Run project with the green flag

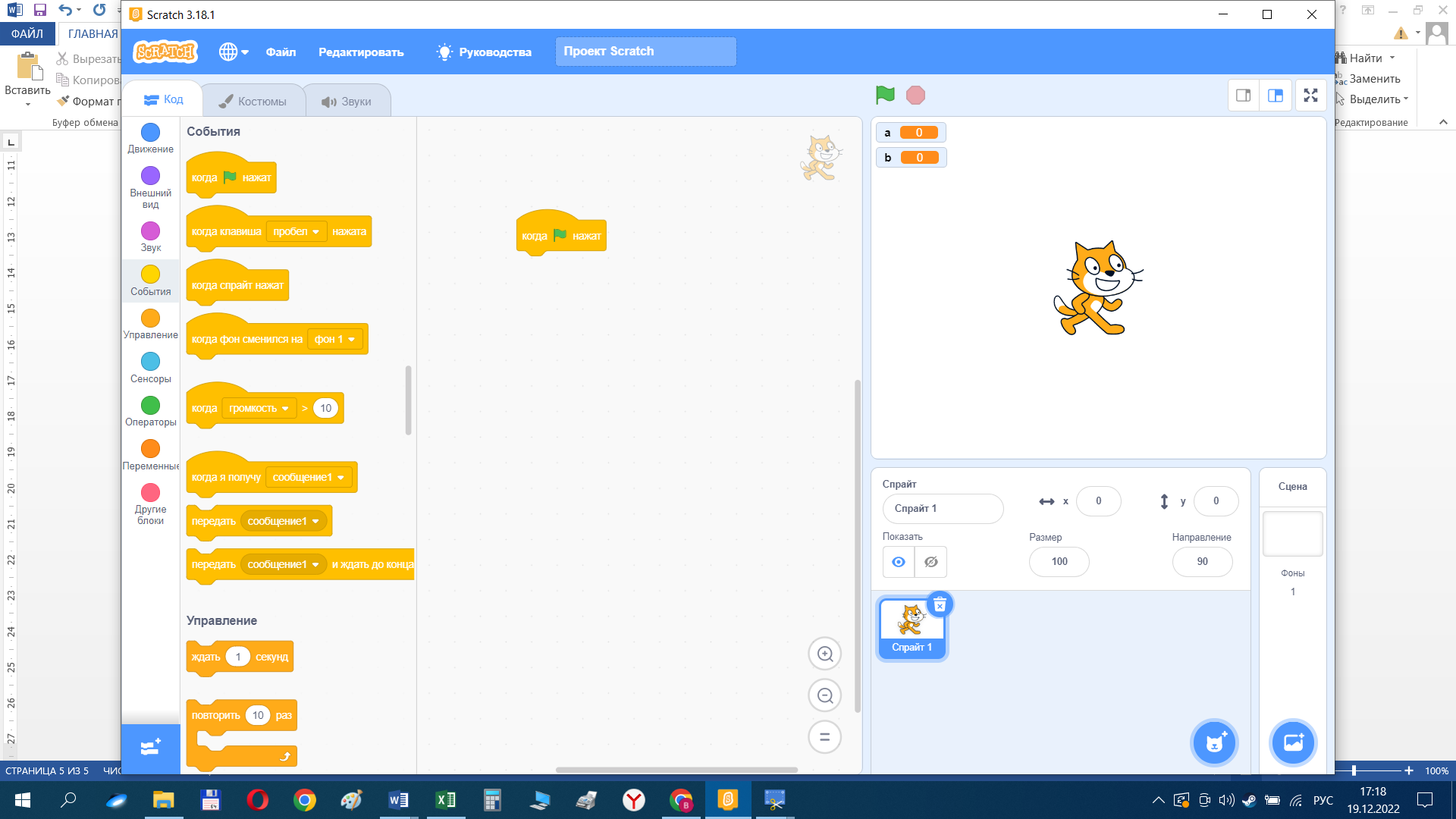point(885,95)
